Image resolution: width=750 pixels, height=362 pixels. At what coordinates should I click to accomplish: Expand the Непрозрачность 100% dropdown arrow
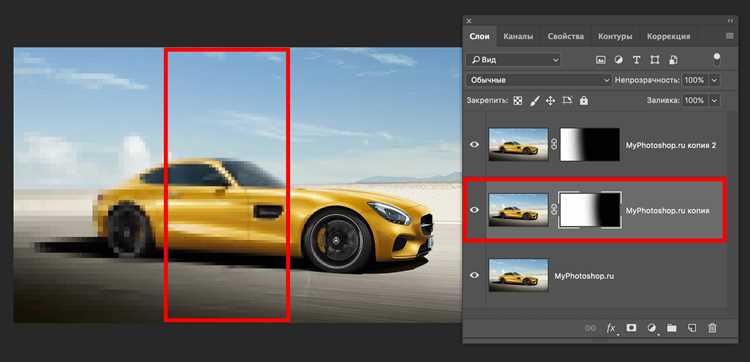[x=715, y=80]
